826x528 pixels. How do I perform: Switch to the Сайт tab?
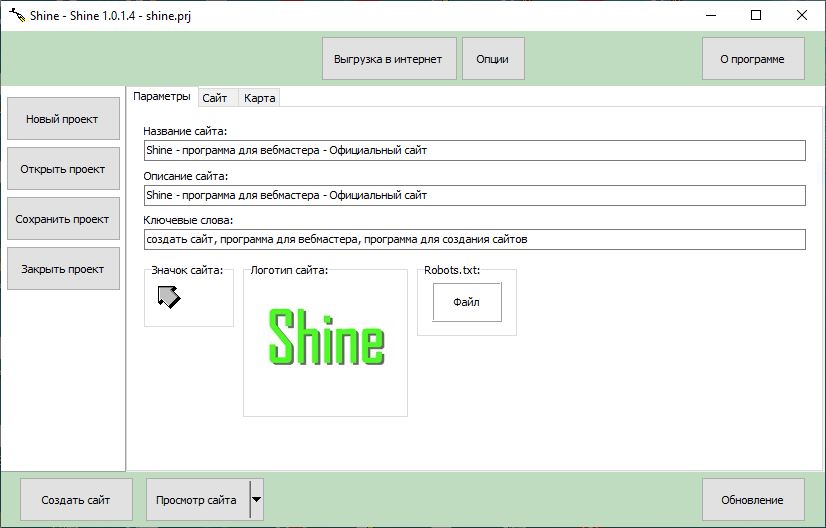(215, 98)
